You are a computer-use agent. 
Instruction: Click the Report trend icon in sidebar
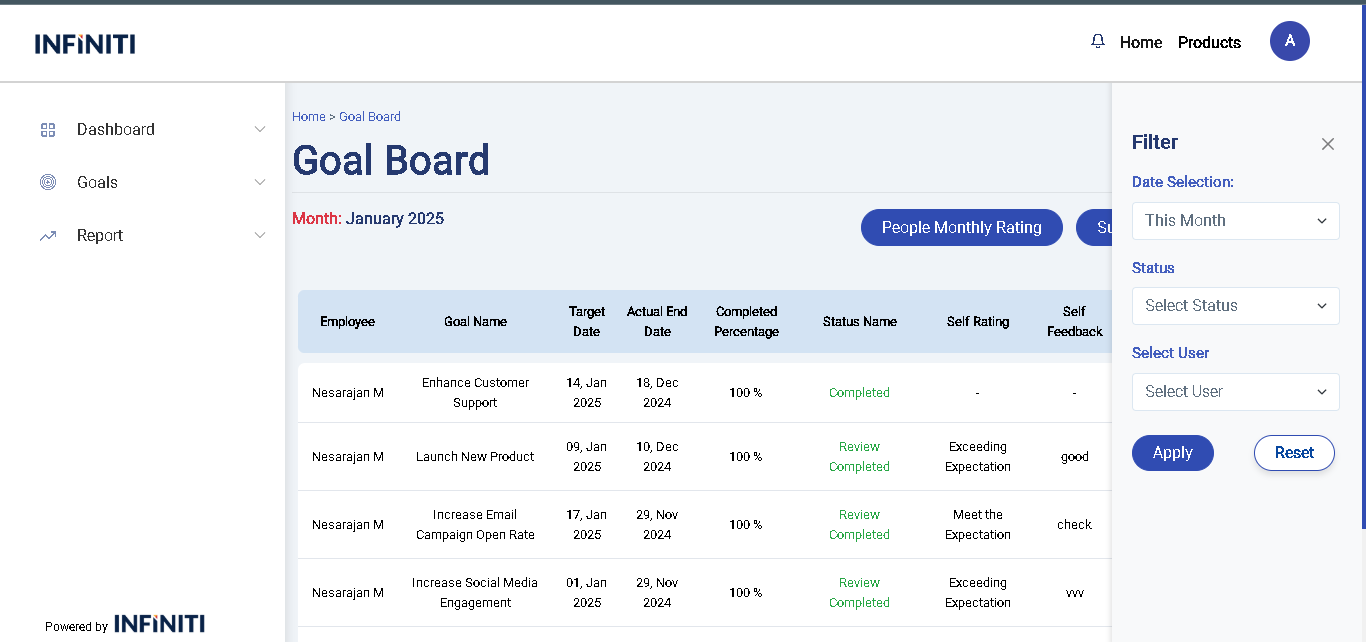coord(48,236)
